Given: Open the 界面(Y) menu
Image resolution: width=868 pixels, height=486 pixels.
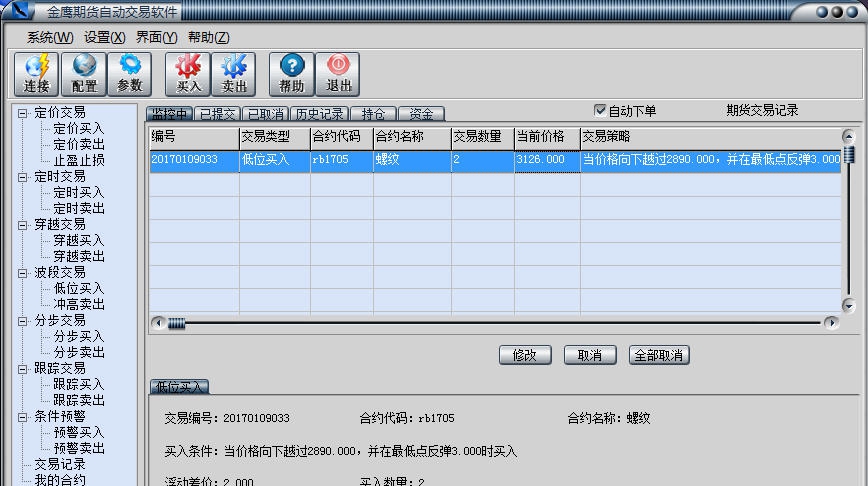Looking at the screenshot, I should coord(157,37).
